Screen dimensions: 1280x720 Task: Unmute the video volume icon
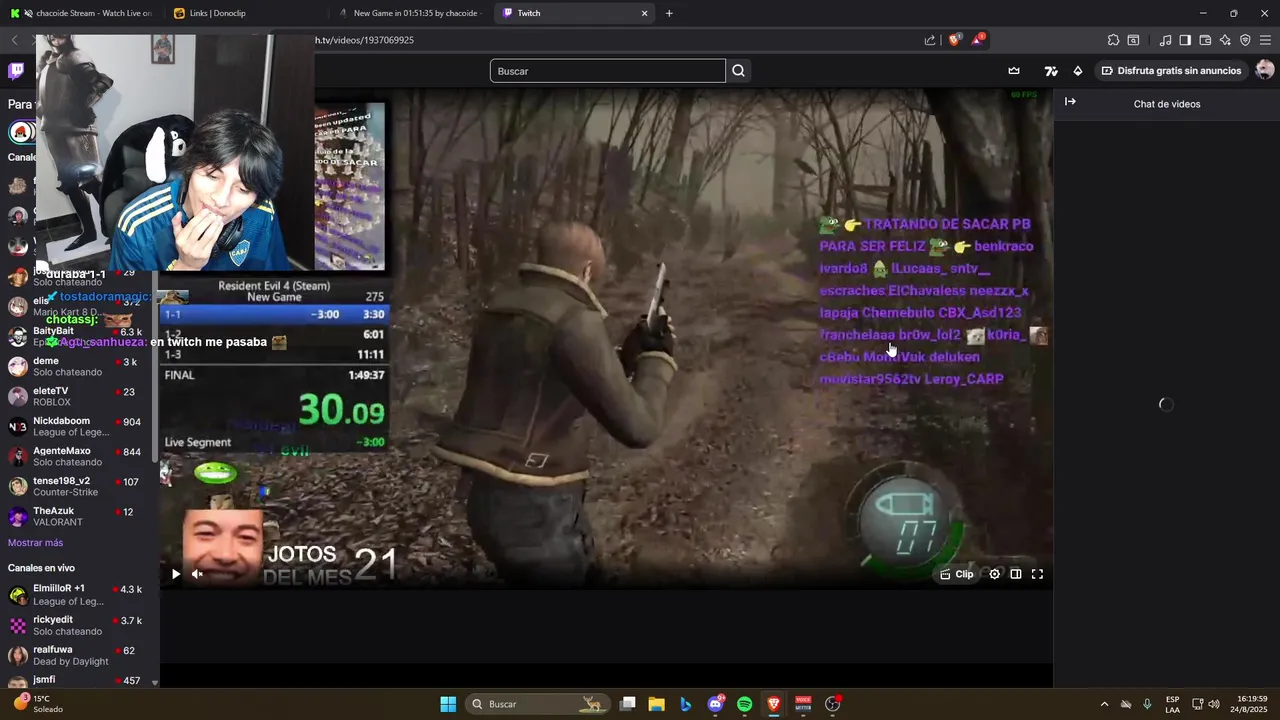coord(197,574)
